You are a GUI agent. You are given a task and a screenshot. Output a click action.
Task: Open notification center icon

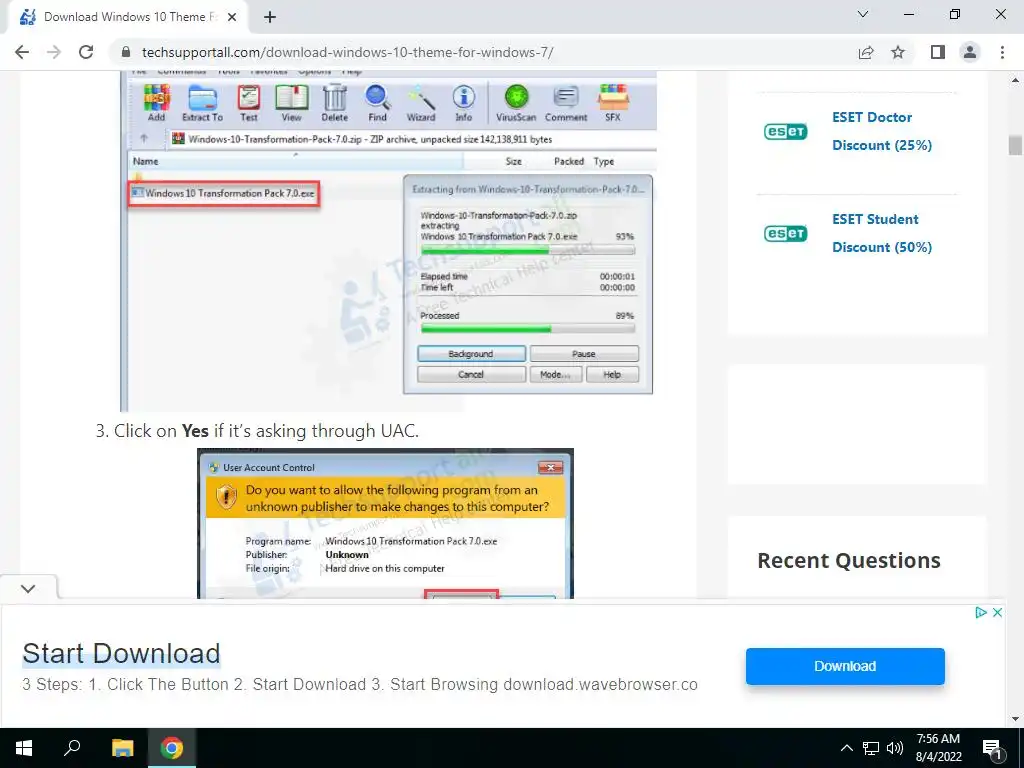(x=991, y=748)
